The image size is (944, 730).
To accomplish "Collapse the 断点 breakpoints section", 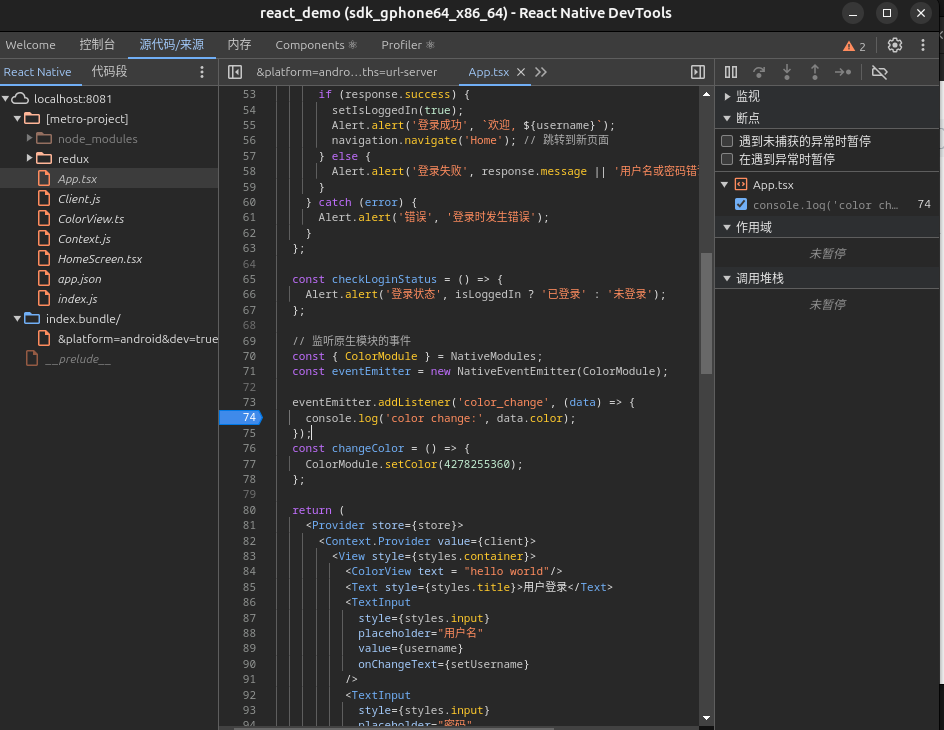I will 727,118.
